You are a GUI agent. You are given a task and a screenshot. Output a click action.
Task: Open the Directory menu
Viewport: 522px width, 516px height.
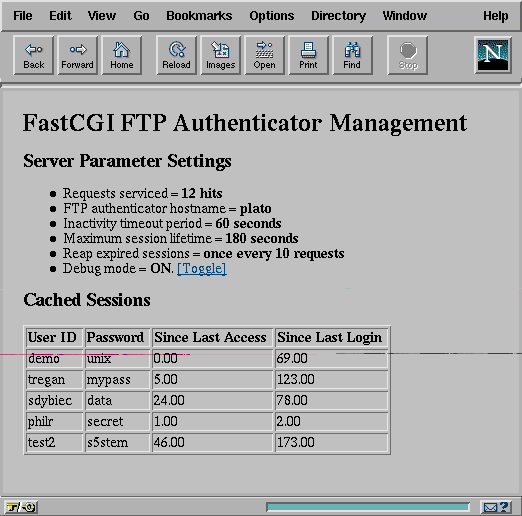tap(338, 16)
